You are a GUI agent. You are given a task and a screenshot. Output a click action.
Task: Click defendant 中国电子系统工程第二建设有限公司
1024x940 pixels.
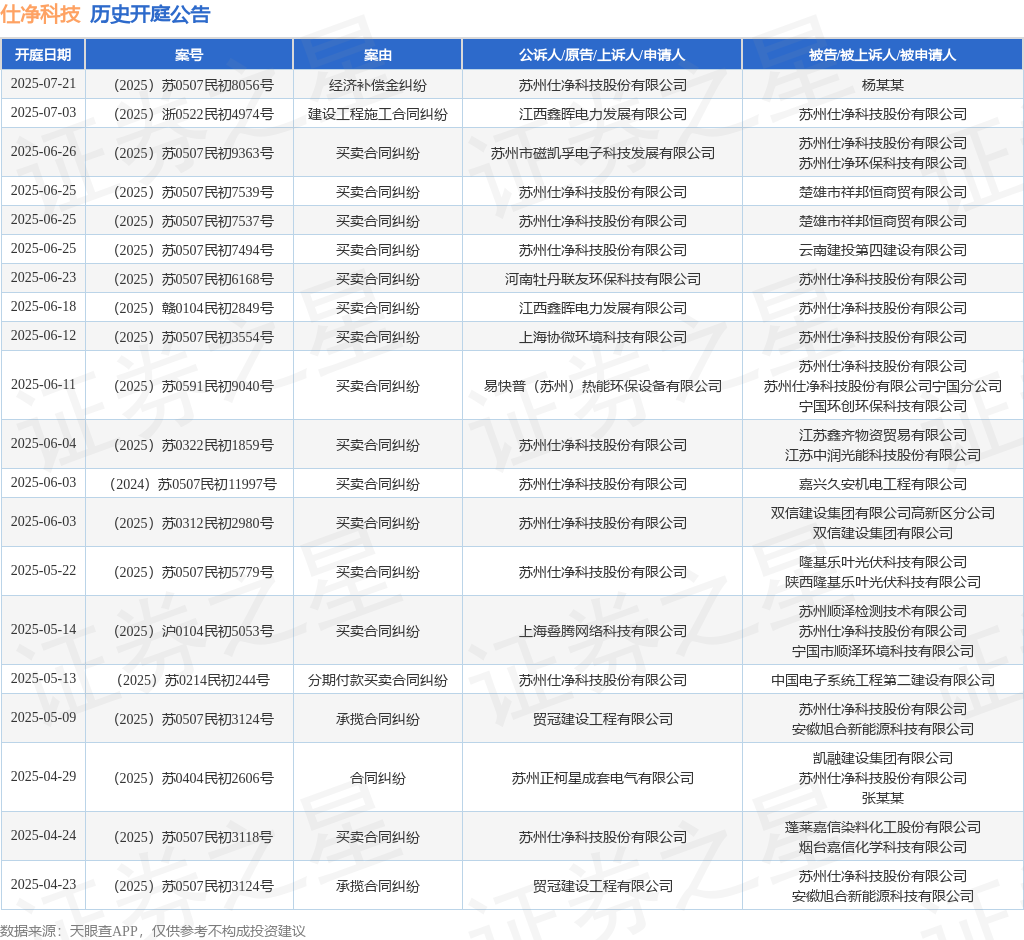882,679
